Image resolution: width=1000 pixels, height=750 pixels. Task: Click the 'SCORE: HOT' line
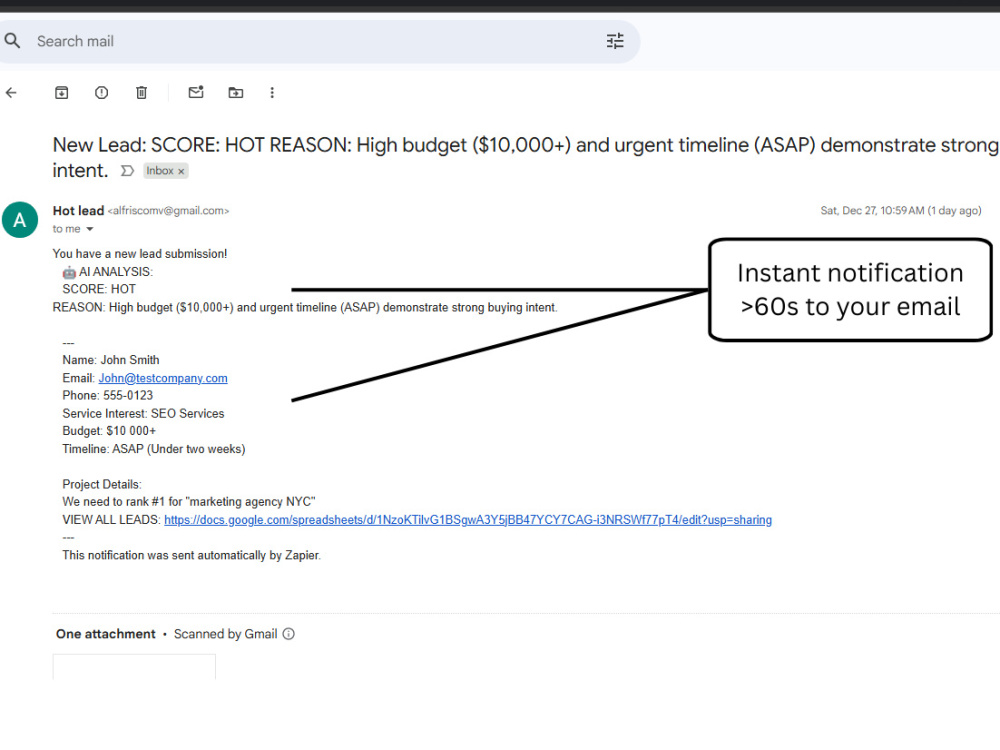coord(99,290)
